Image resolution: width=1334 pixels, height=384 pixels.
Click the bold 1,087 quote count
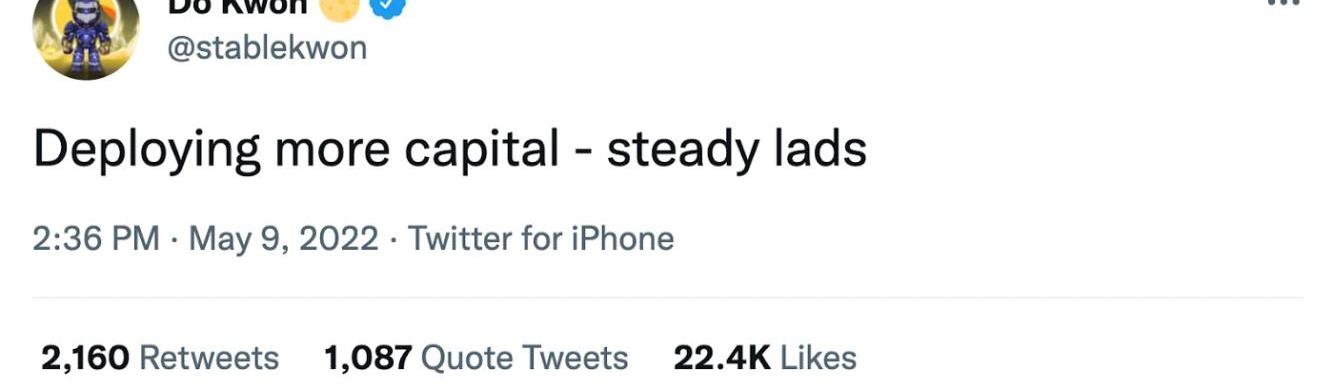click(x=368, y=358)
